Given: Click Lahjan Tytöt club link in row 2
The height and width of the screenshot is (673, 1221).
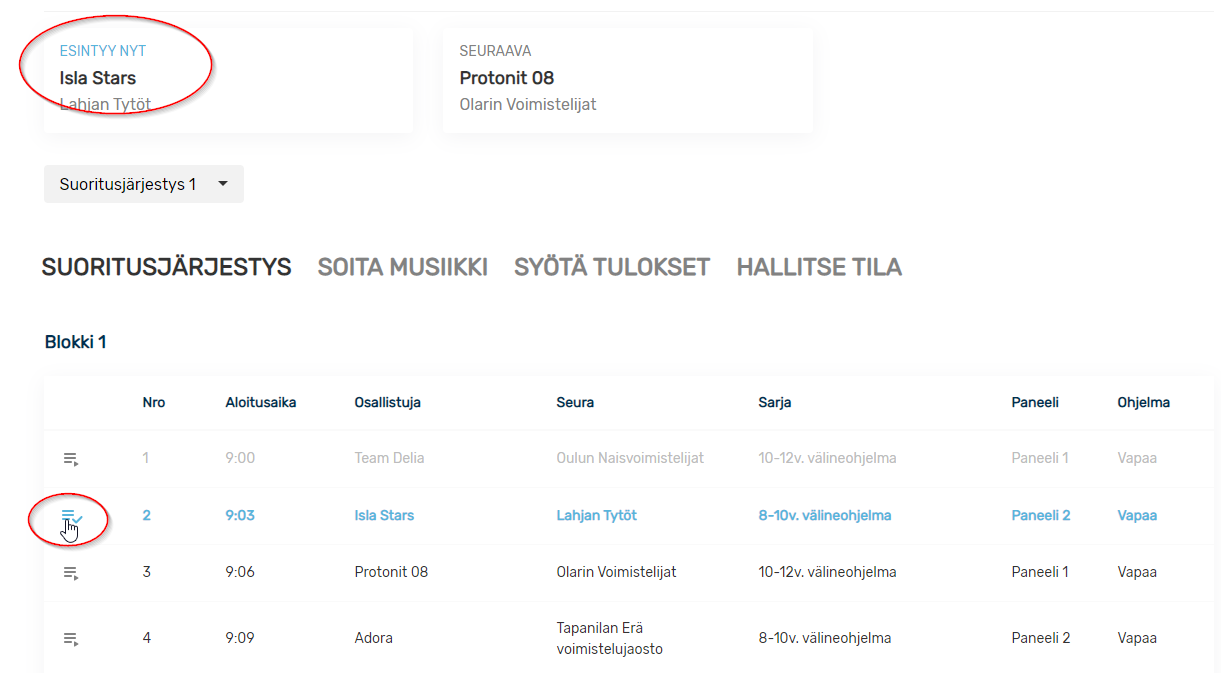Looking at the screenshot, I should [596, 516].
